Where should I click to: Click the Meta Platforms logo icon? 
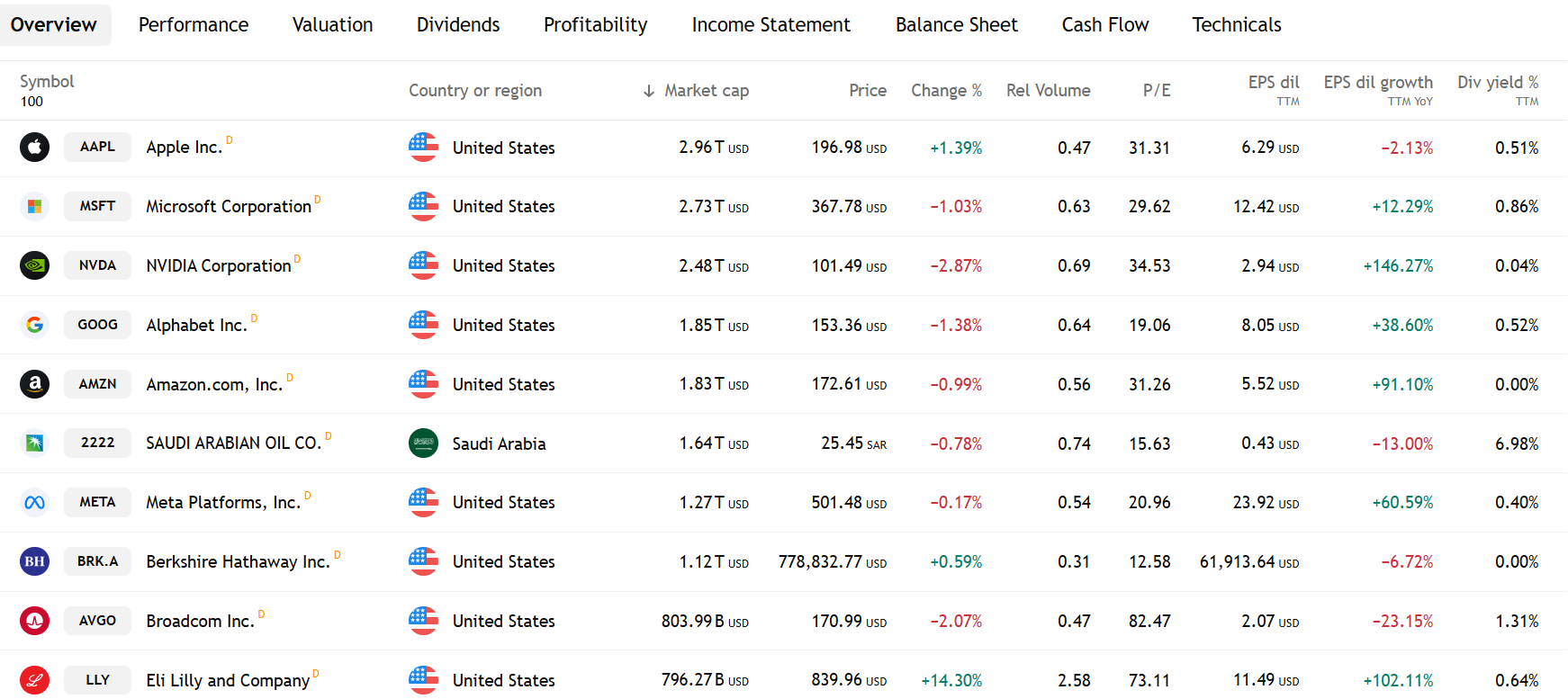[34, 502]
